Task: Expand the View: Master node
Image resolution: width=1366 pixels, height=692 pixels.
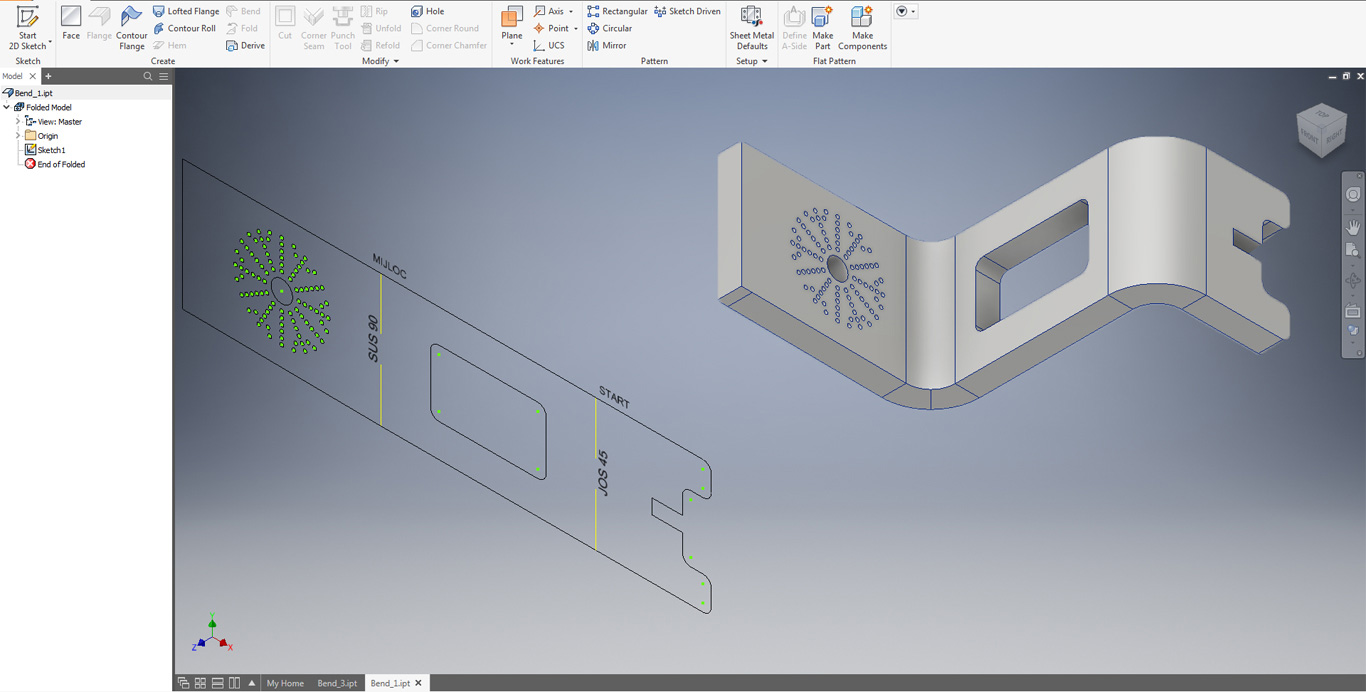Action: click(x=18, y=121)
